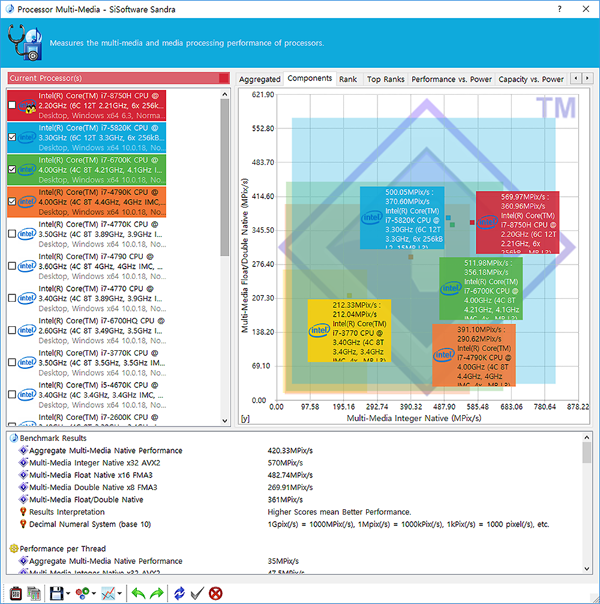Click the results pane scroll down arrow
This screenshot has height=604, width=600.
(x=587, y=569)
